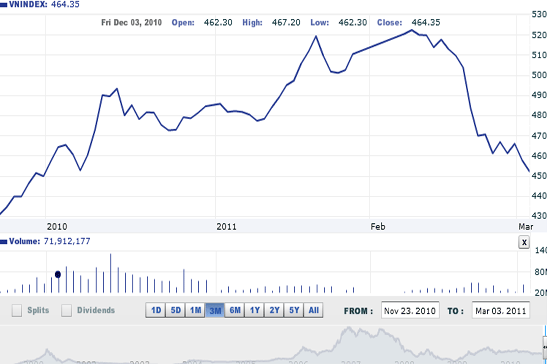The height and width of the screenshot is (364, 550).
Task: Click the date Fri Dec 03, 2010
Action: click(x=132, y=22)
